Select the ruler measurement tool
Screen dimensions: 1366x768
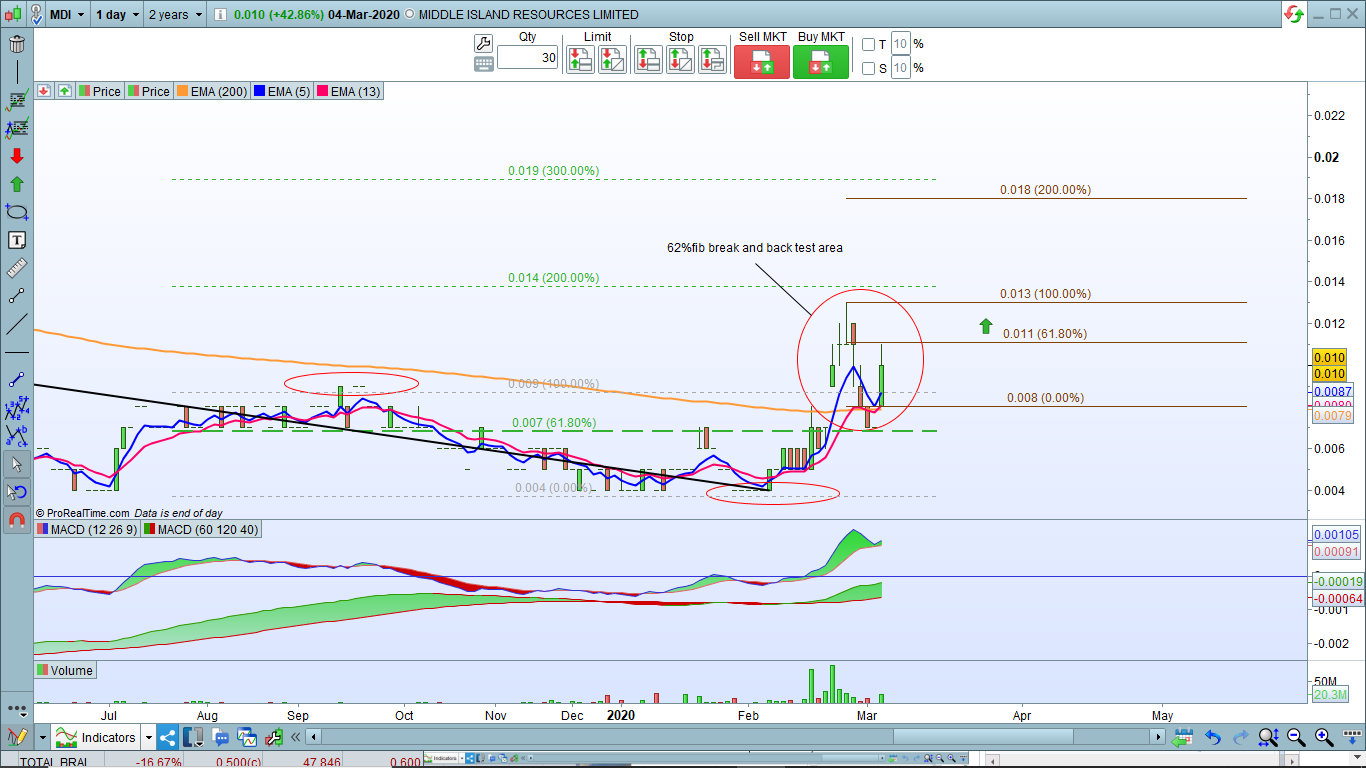pyautogui.click(x=16, y=268)
